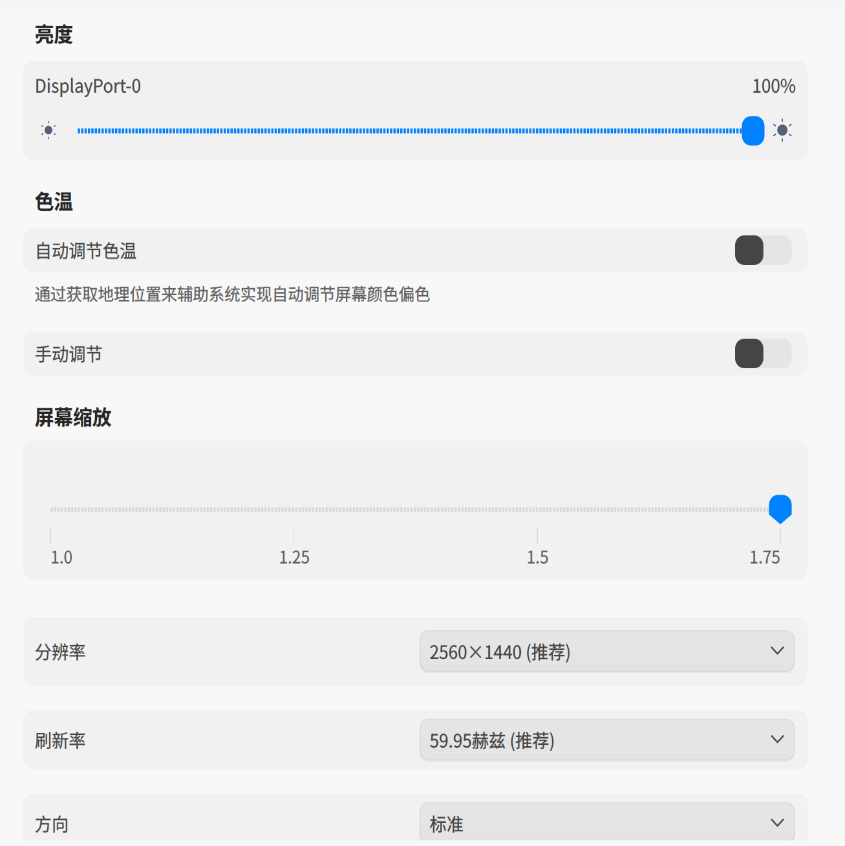Toggle the 自动调节色温 switch
The height and width of the screenshot is (846, 845).
762,250
